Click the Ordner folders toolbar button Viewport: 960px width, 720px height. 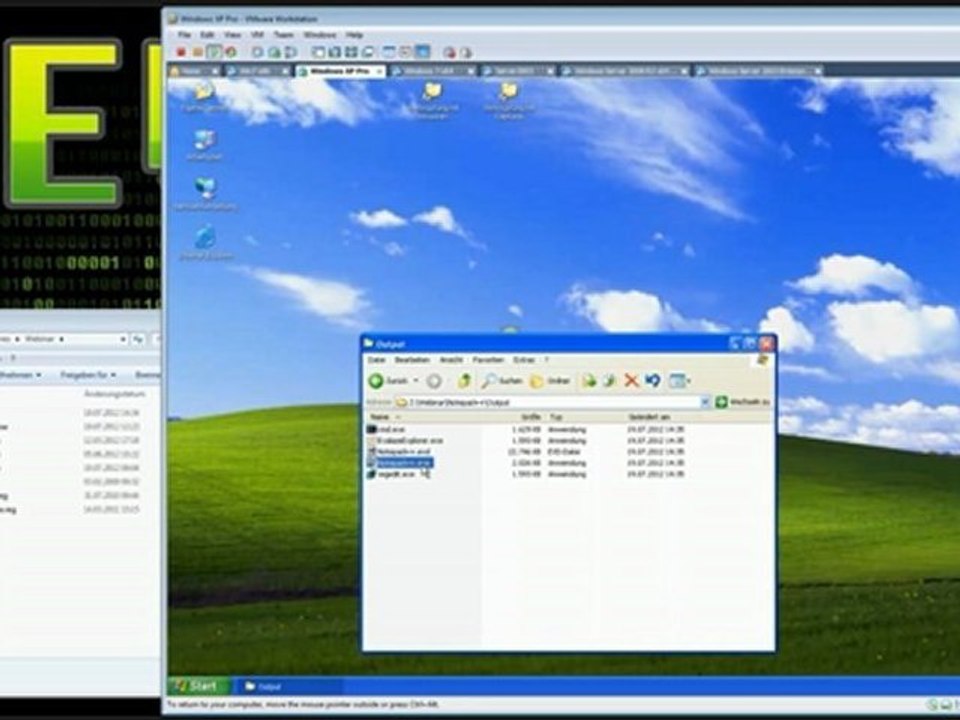pos(550,381)
